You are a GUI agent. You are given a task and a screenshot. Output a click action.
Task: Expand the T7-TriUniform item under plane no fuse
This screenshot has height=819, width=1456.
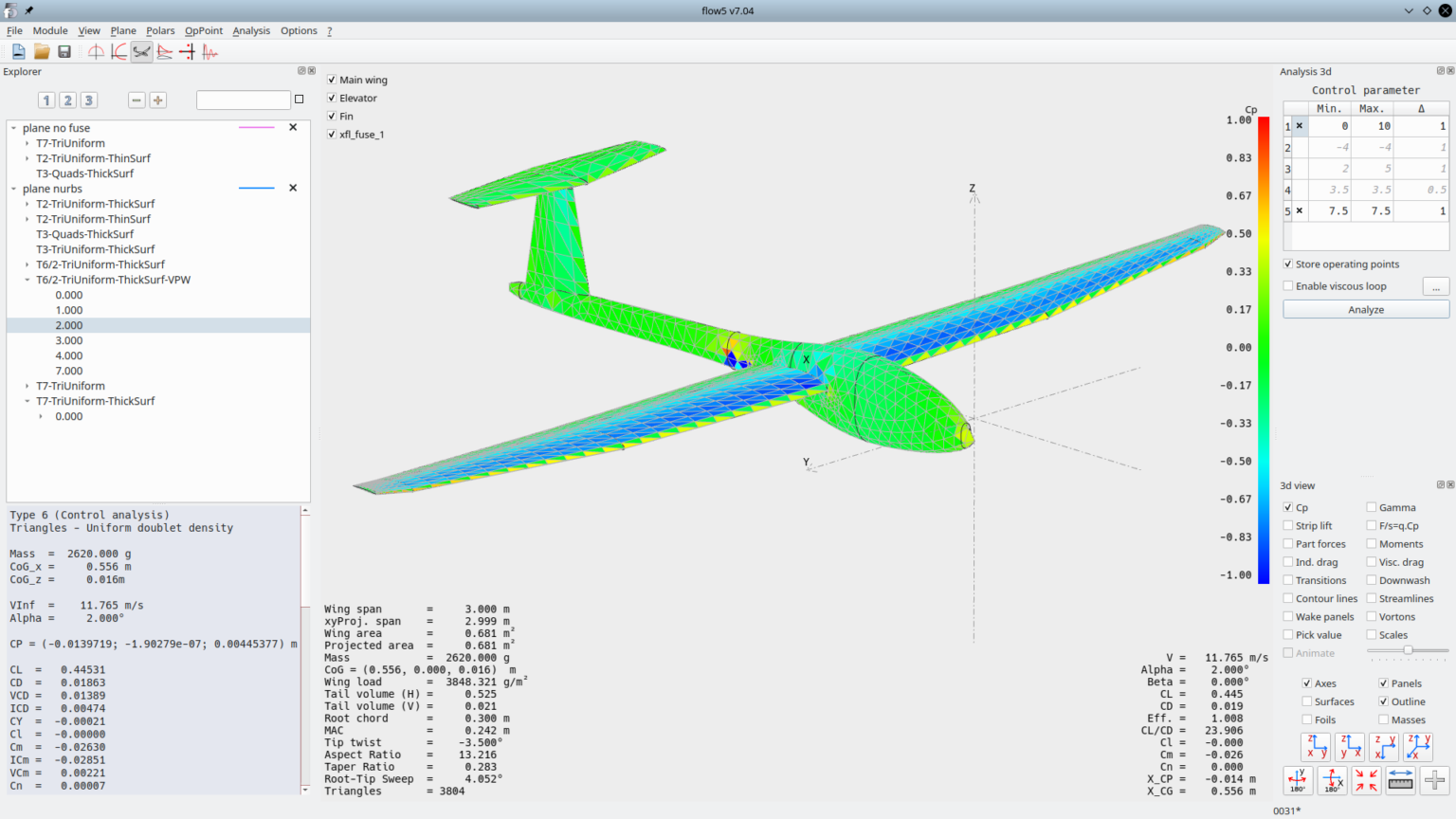[27, 143]
